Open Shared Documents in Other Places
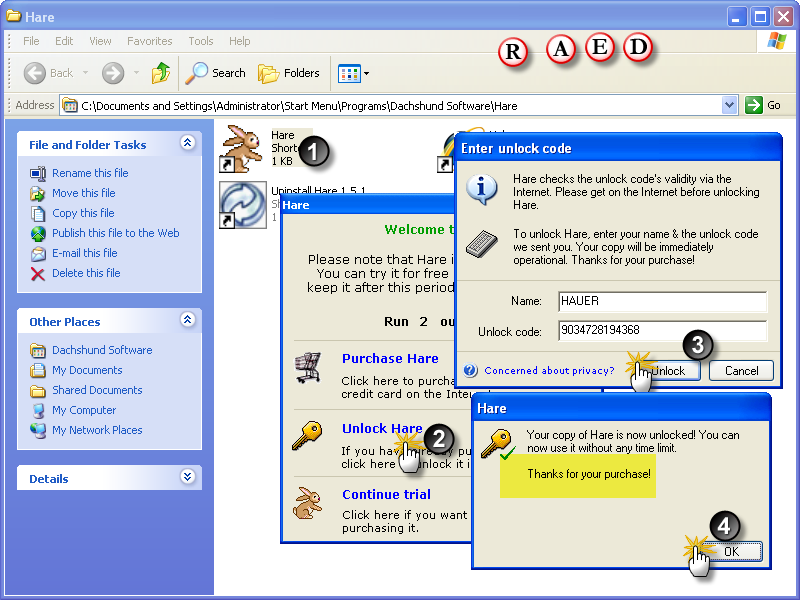The image size is (800, 600). pyautogui.click(x=97, y=390)
